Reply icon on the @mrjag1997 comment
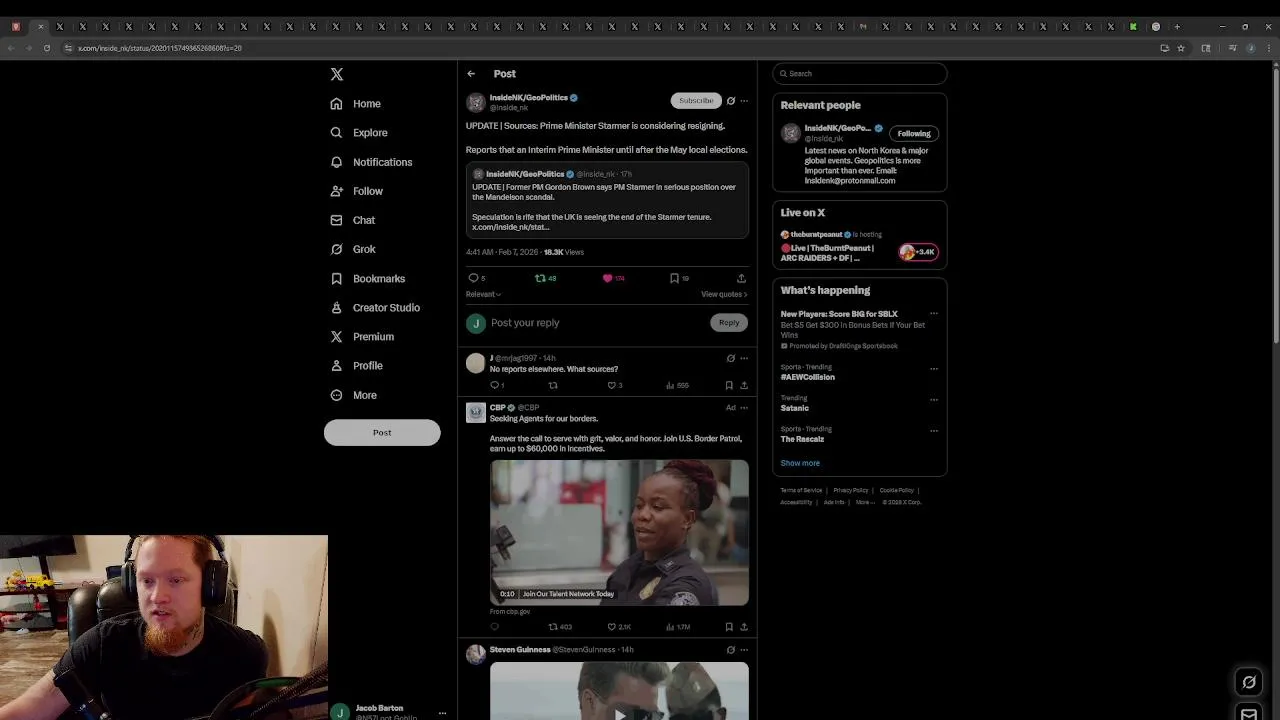1280x720 pixels. click(x=494, y=385)
